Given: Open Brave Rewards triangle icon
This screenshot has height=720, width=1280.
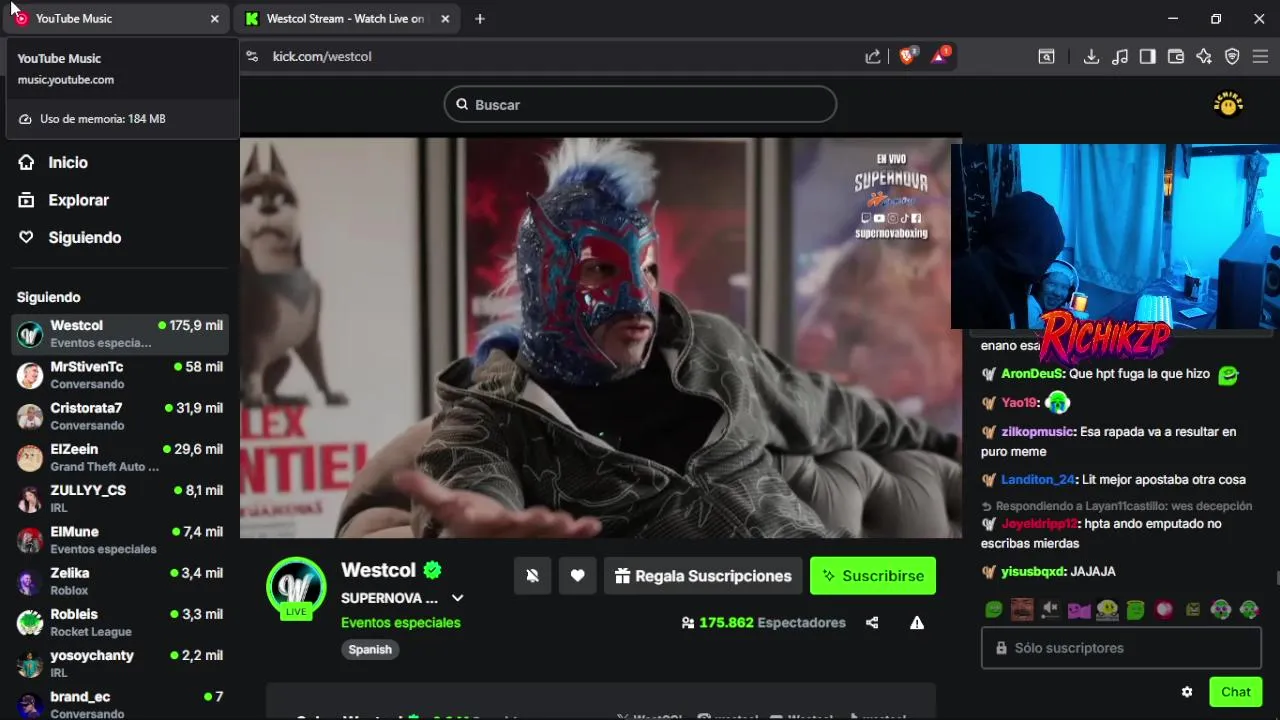Looking at the screenshot, I should tap(939, 56).
